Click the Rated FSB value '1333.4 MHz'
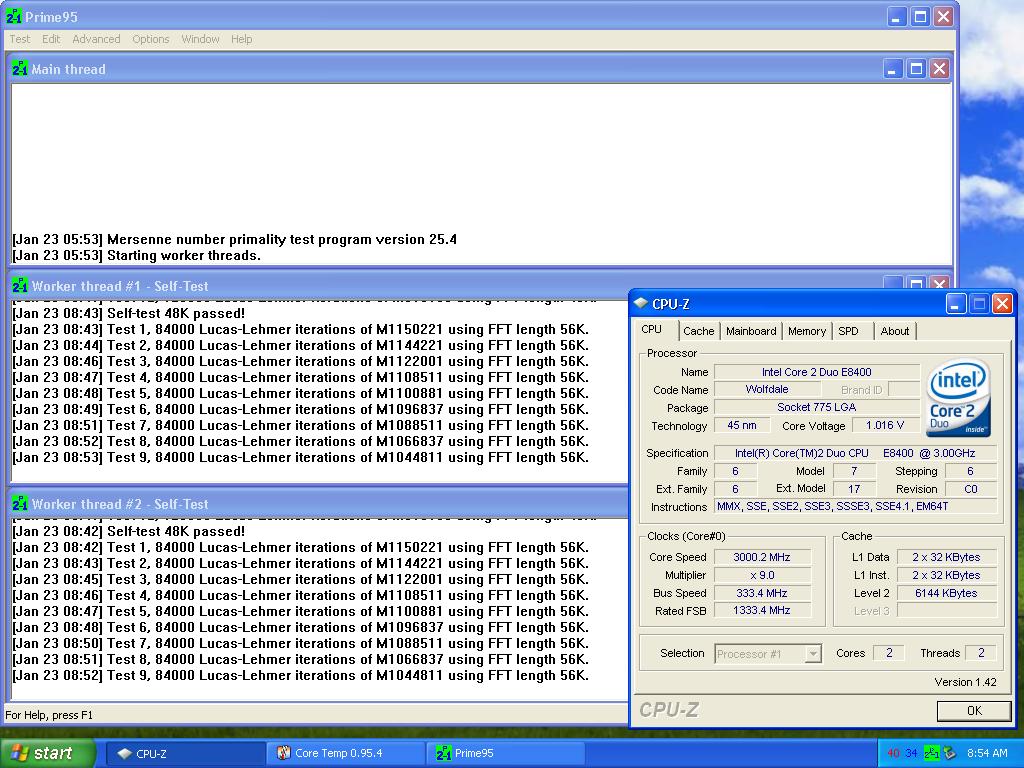Viewport: 1024px width, 768px height. pos(761,610)
